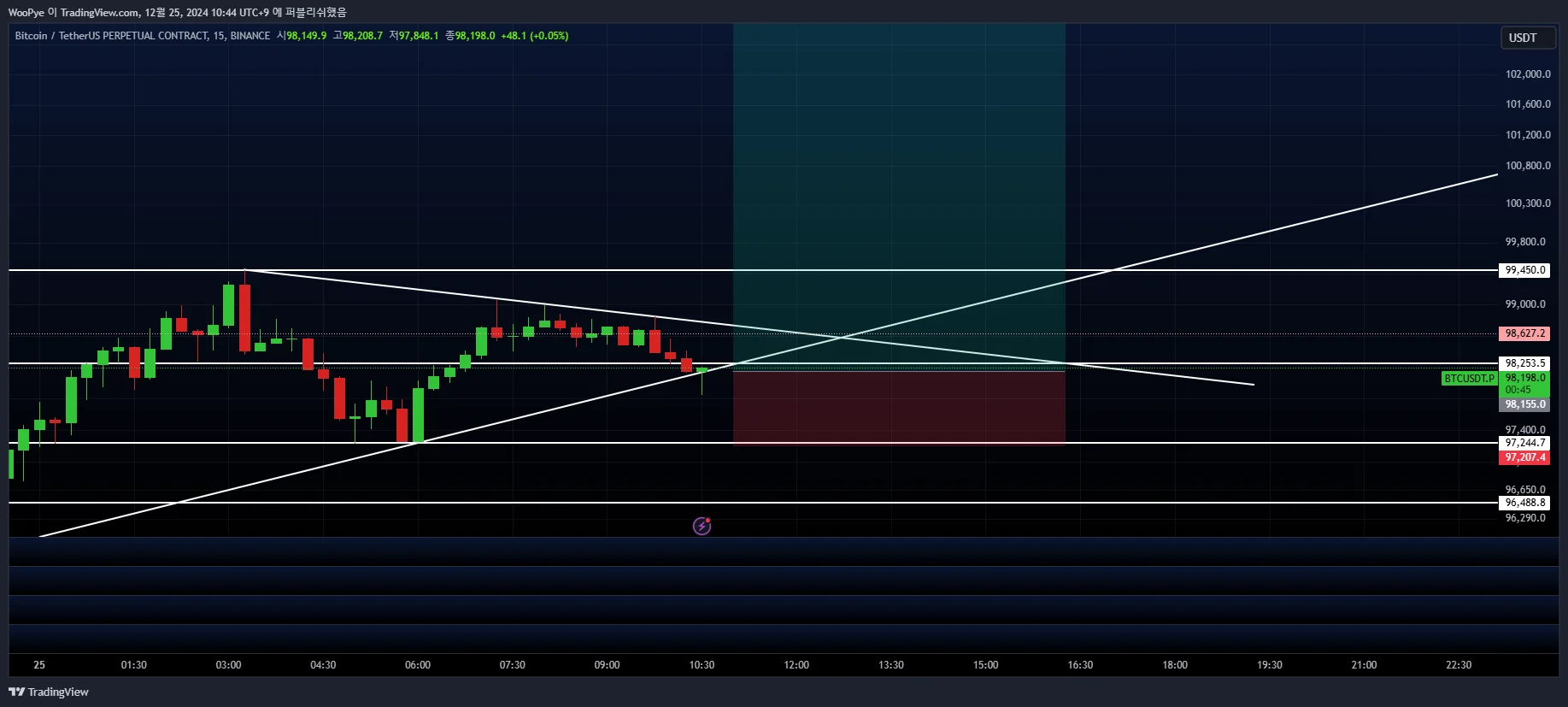This screenshot has height=707, width=1568.
Task: Click the 16:30 time axis label
Action: 1080,665
